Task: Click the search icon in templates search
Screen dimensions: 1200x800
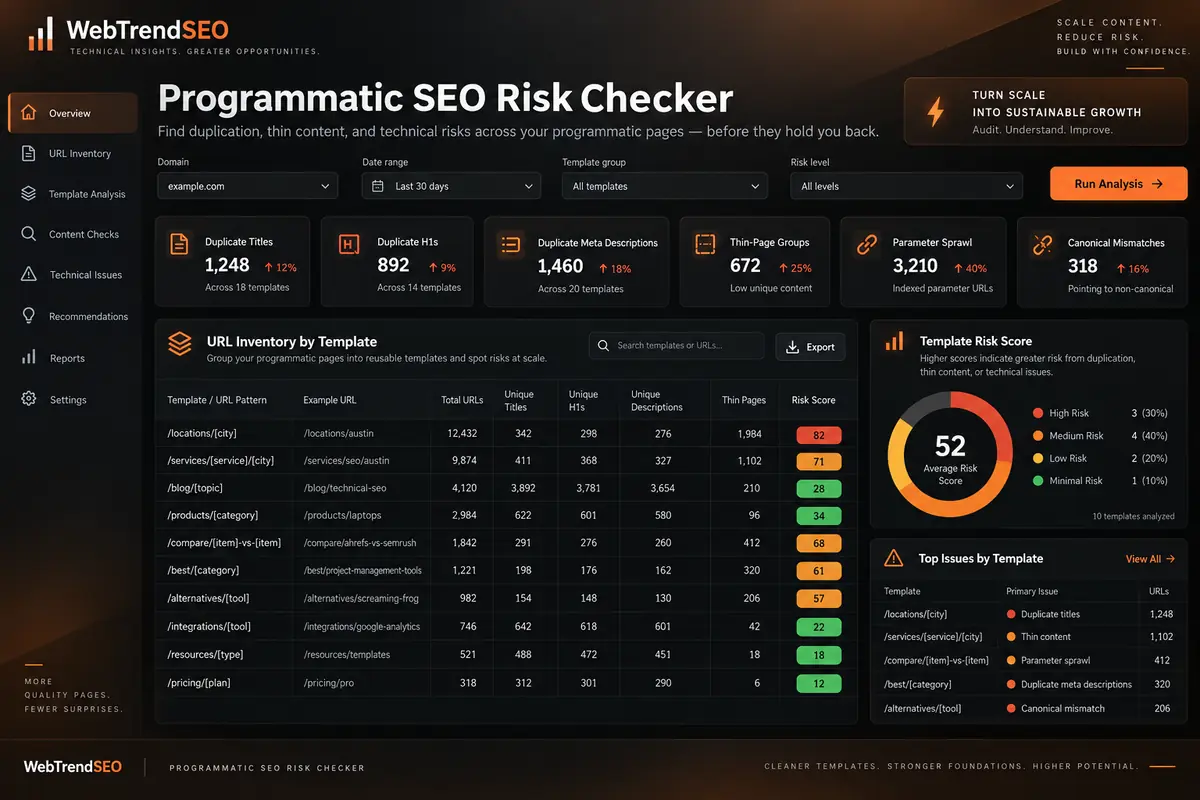Action: click(603, 346)
